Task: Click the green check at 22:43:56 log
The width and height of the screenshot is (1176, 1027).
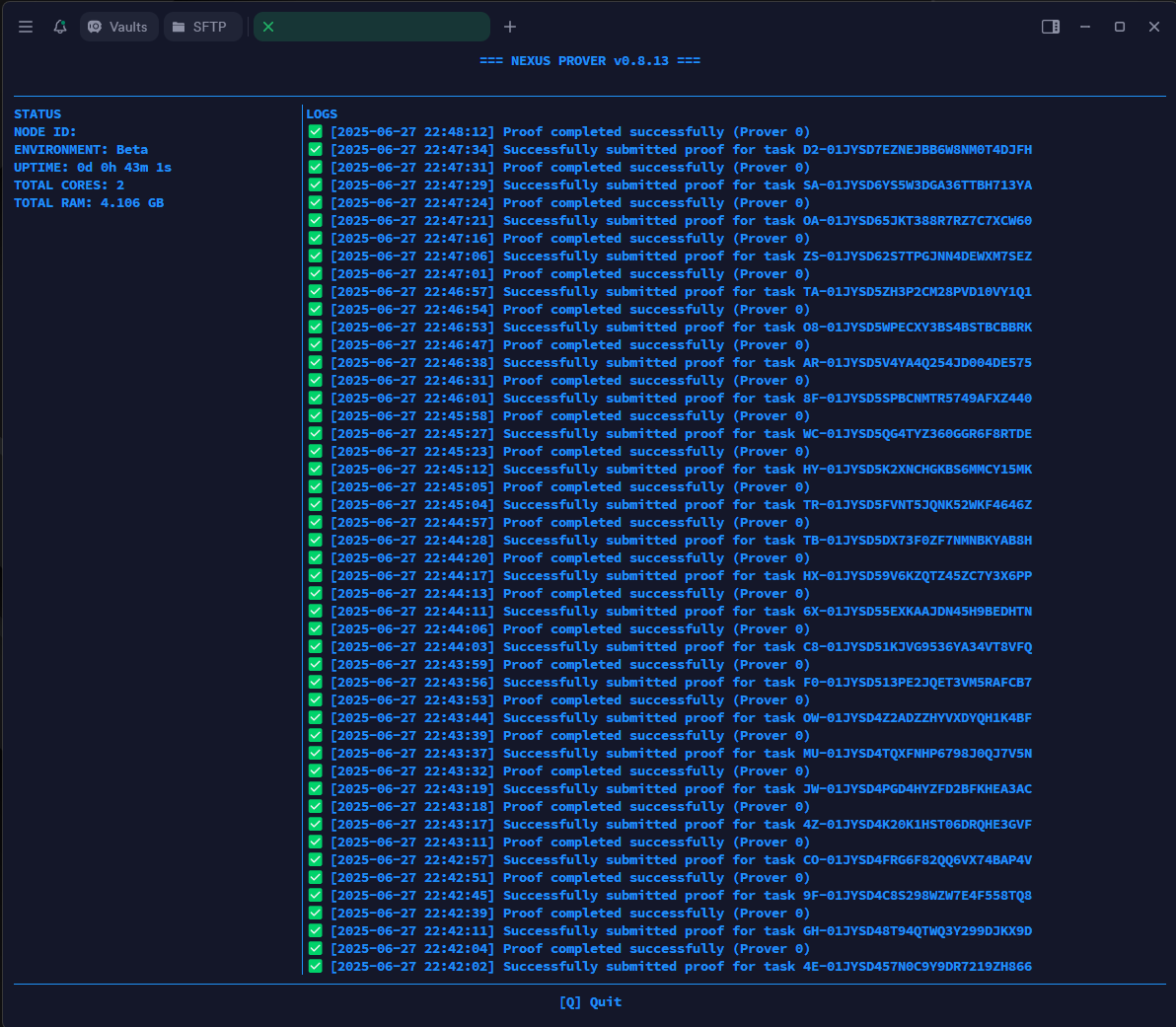Action: [x=315, y=682]
